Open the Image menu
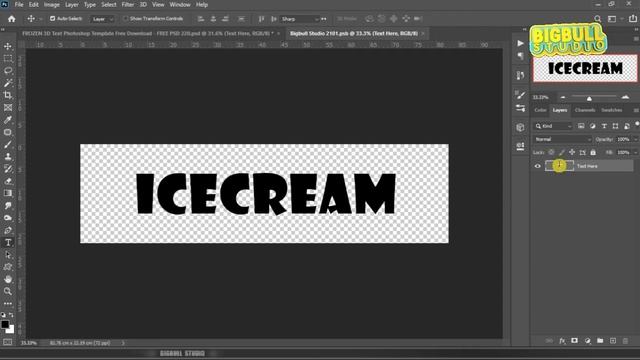 51,4
